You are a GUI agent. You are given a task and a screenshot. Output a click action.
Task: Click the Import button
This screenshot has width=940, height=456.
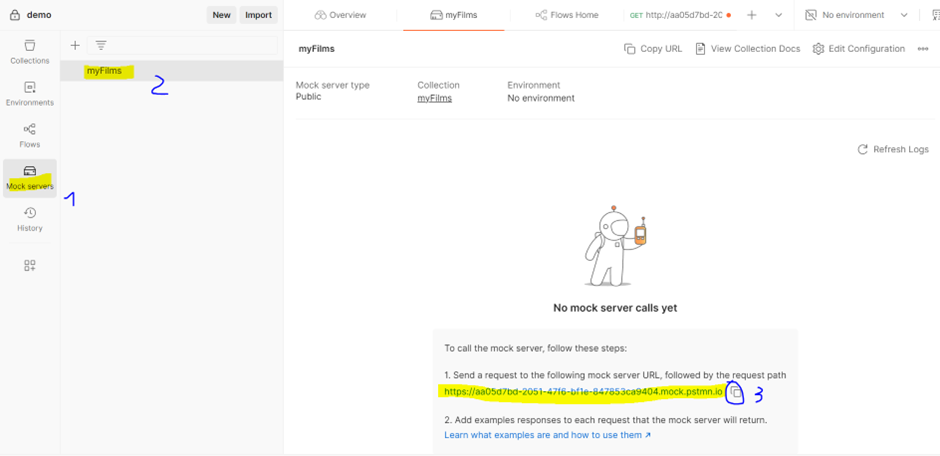click(258, 15)
